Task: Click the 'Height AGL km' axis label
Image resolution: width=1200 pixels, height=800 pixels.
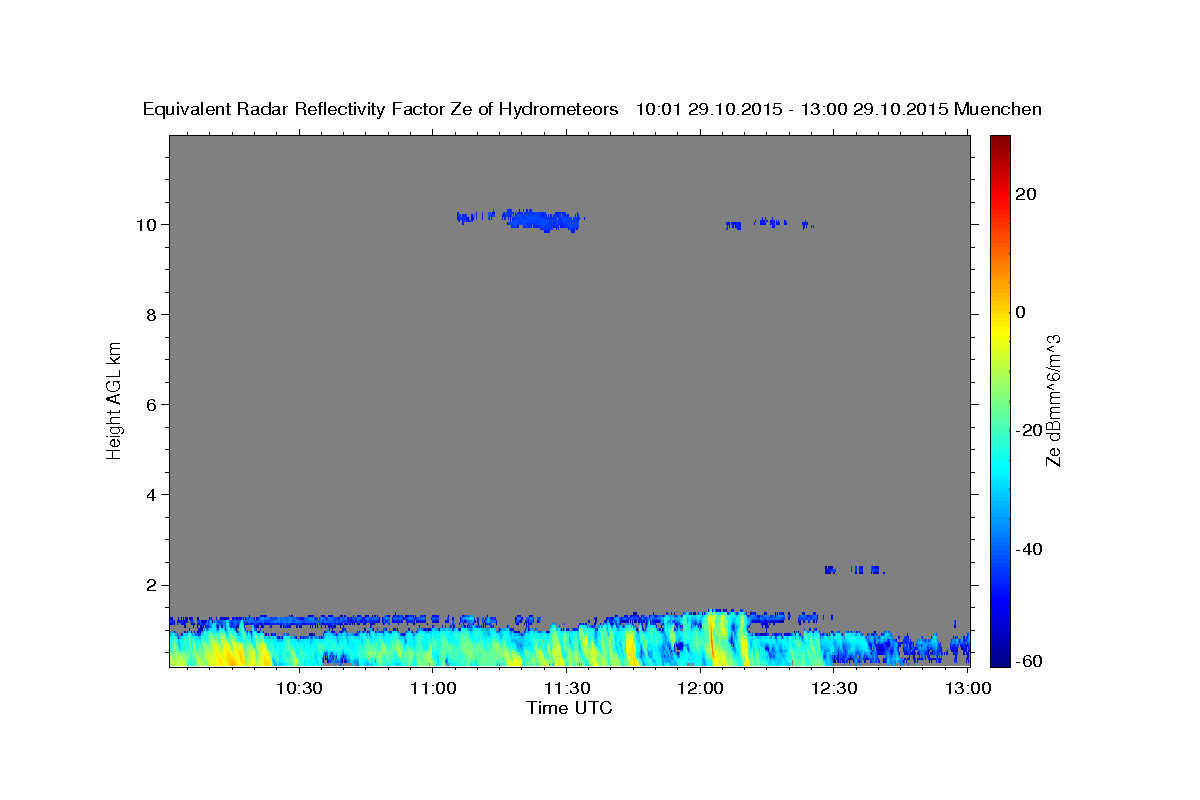Action: 114,400
